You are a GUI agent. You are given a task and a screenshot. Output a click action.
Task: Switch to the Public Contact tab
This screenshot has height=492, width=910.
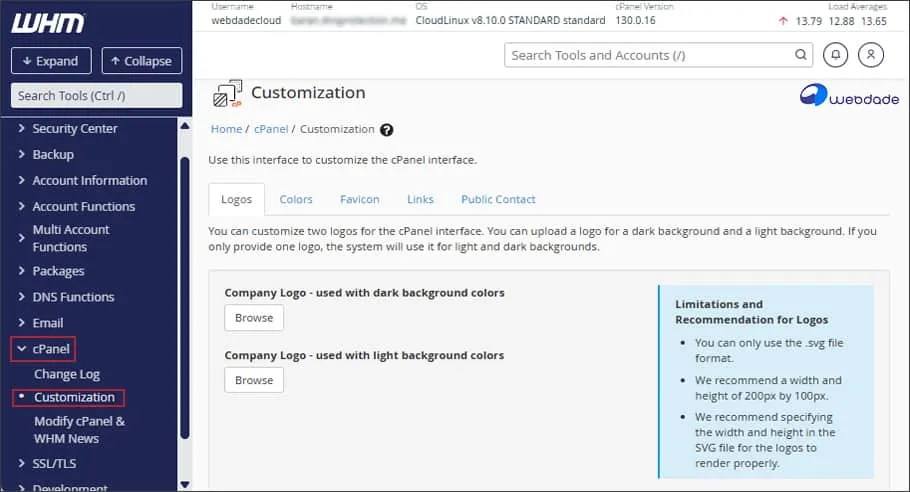498,200
